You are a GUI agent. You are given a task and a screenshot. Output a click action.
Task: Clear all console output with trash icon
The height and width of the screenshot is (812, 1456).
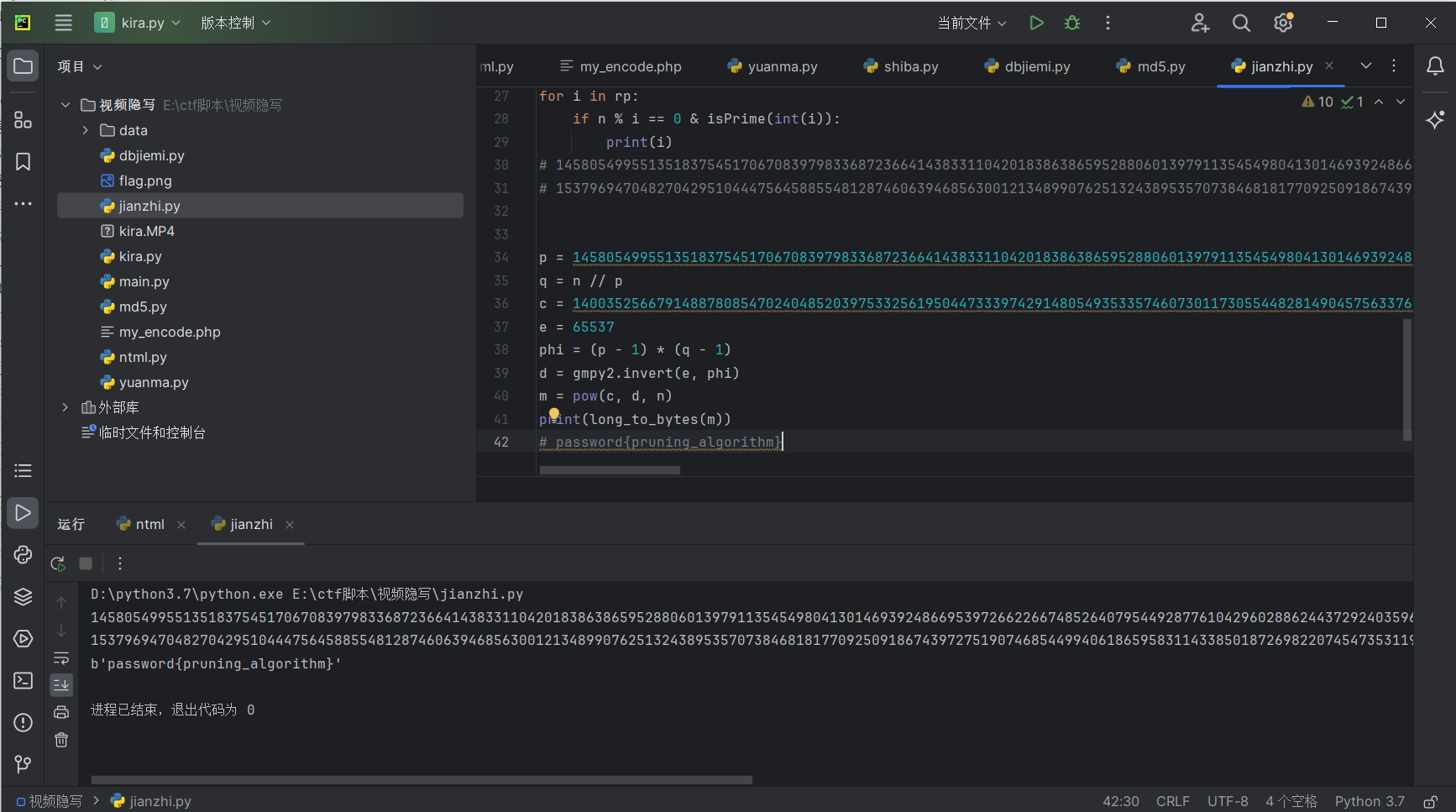(61, 740)
